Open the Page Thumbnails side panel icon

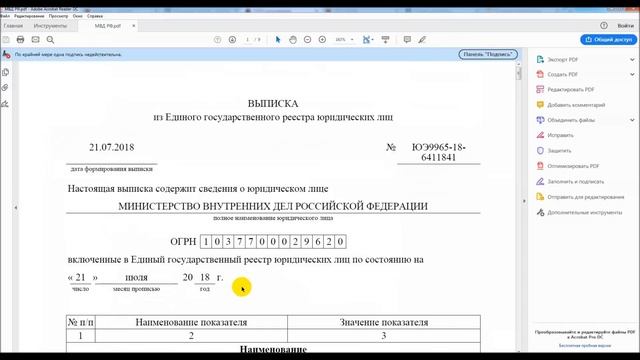tap(6, 72)
